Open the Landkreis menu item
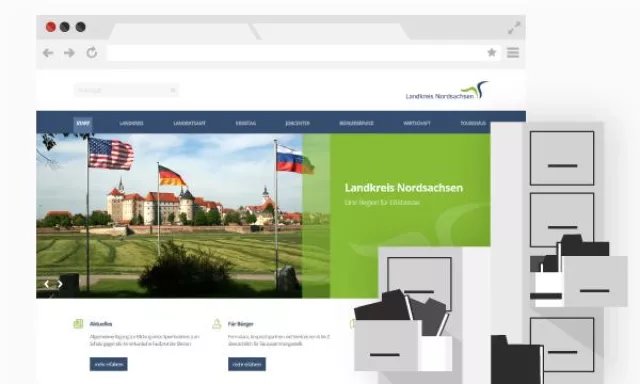 [x=131, y=123]
